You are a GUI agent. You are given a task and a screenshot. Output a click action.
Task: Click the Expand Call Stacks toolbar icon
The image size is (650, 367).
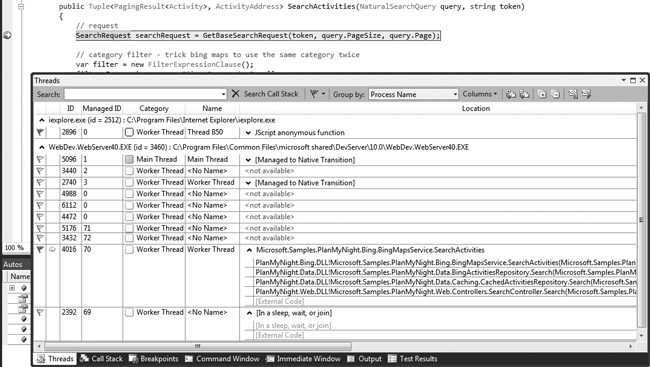(511, 94)
